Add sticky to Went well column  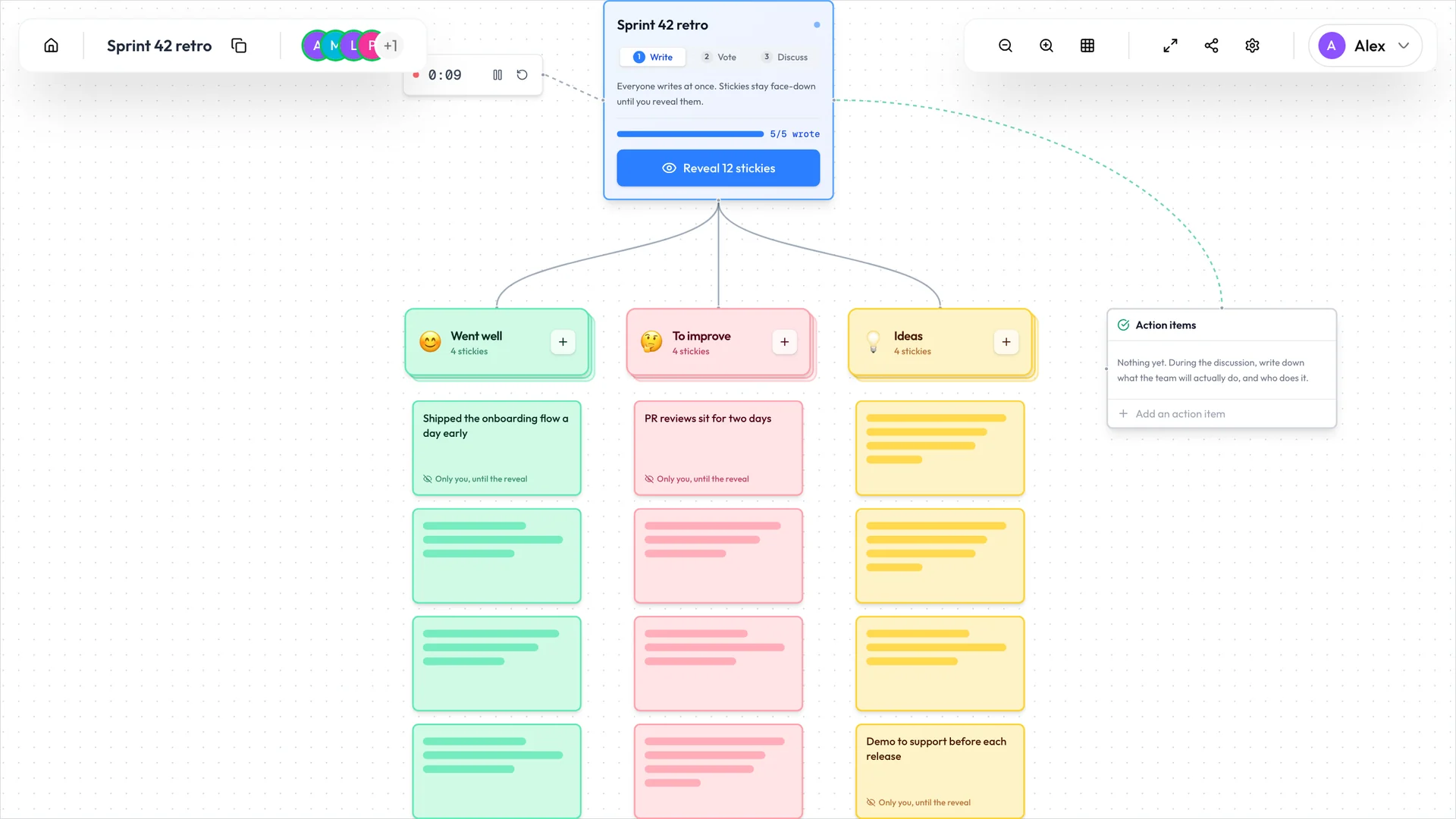(x=563, y=342)
